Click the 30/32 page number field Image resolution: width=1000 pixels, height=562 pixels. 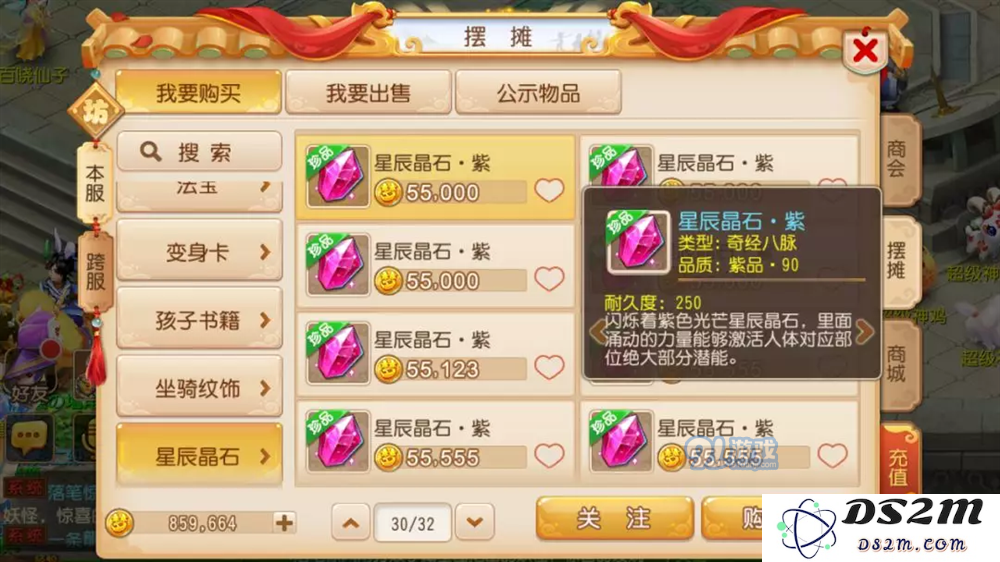click(413, 523)
